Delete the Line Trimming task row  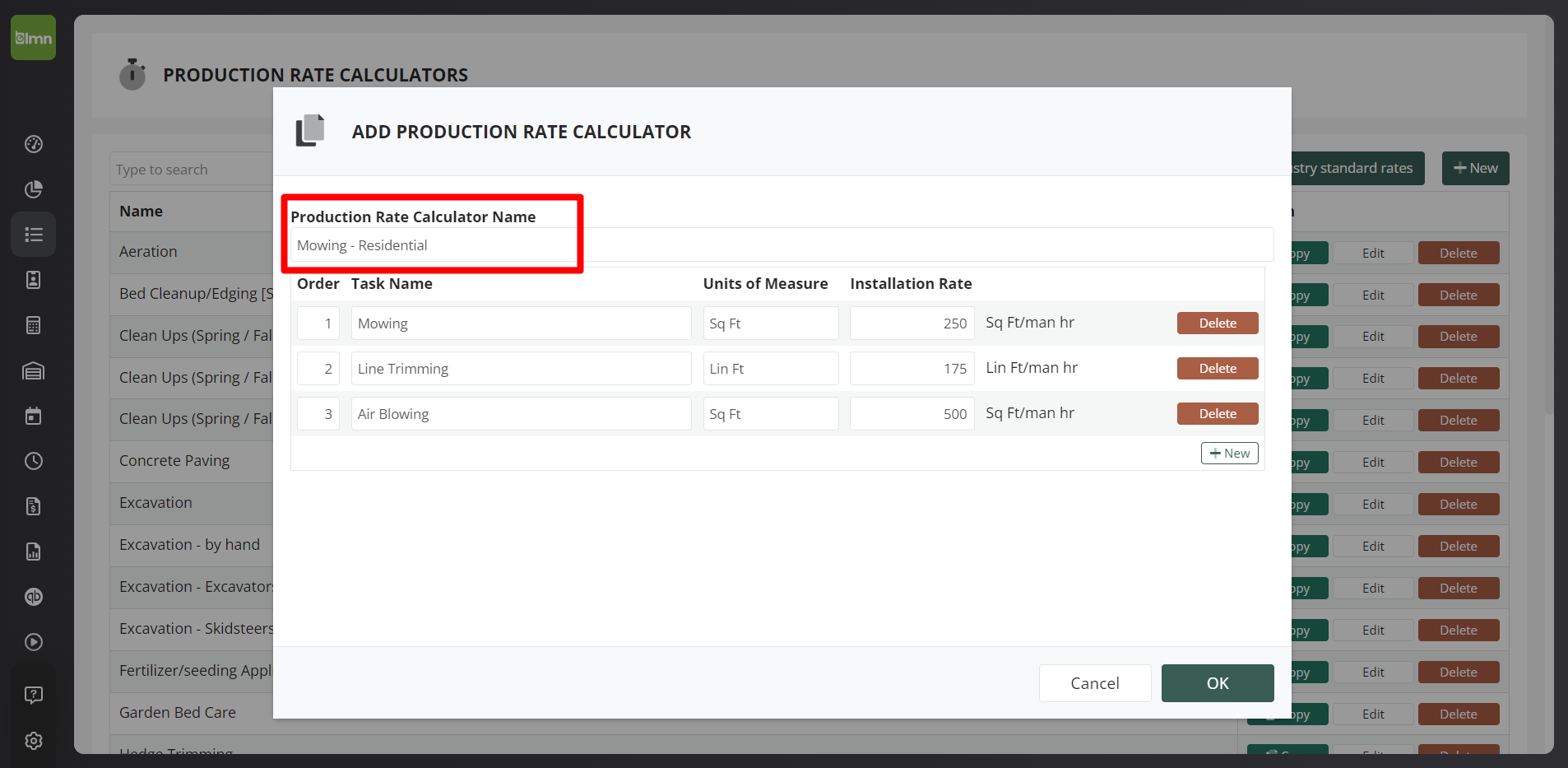point(1218,369)
